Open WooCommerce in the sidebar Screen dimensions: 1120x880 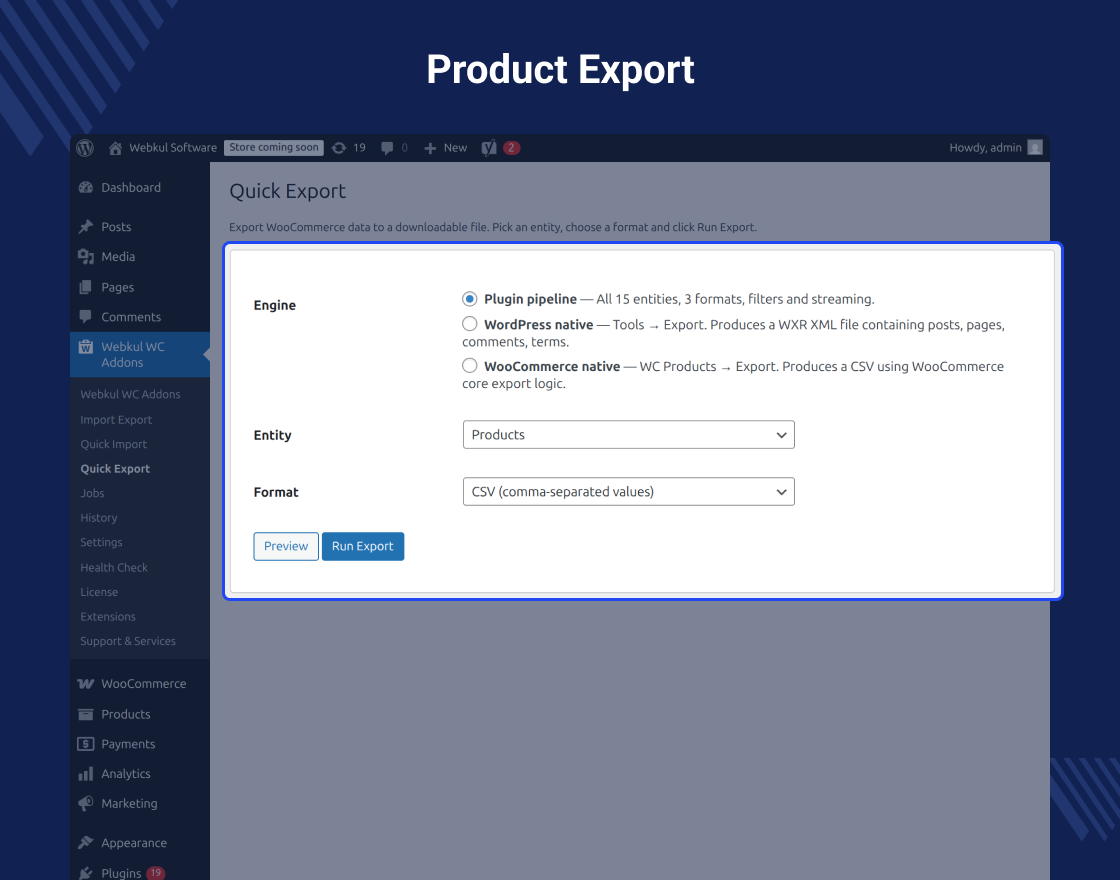[144, 684]
